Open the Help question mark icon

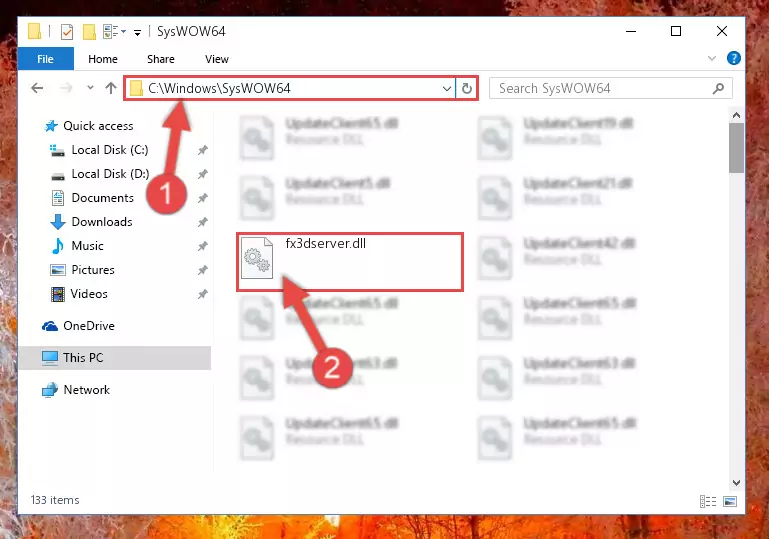click(734, 58)
